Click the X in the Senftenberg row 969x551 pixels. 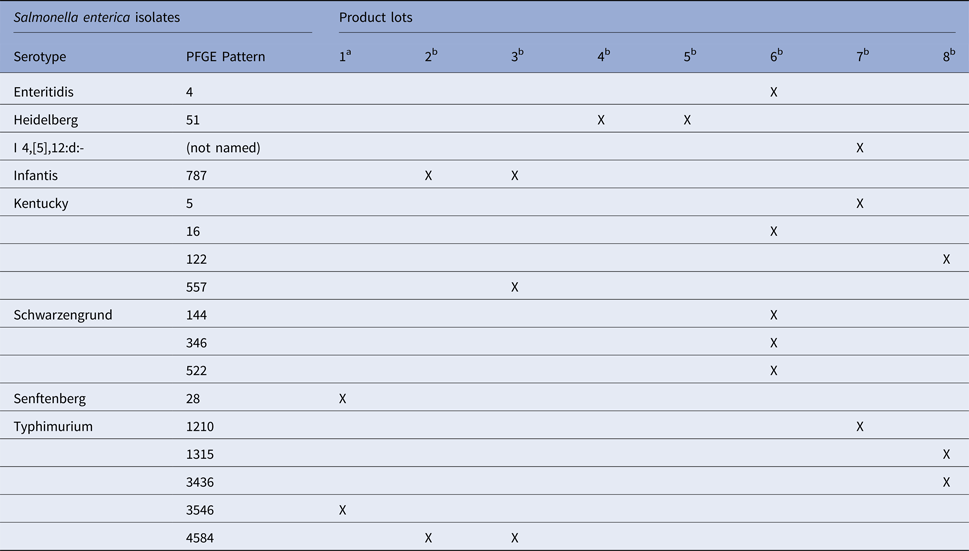click(x=343, y=399)
